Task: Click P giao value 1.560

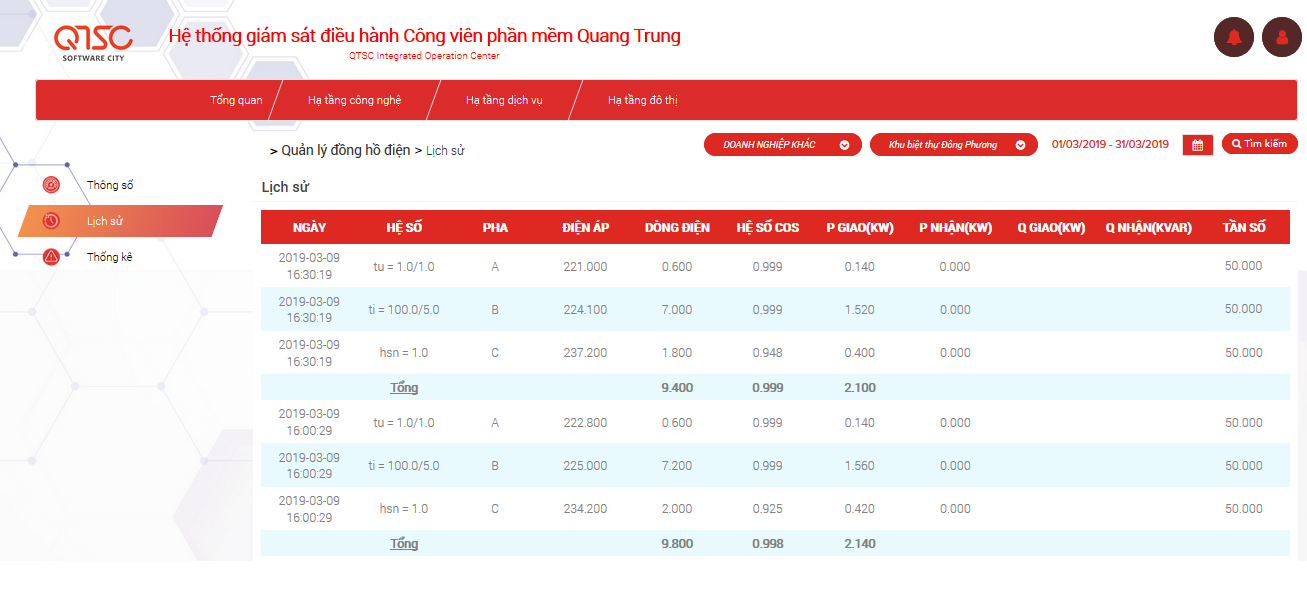Action: [x=859, y=466]
